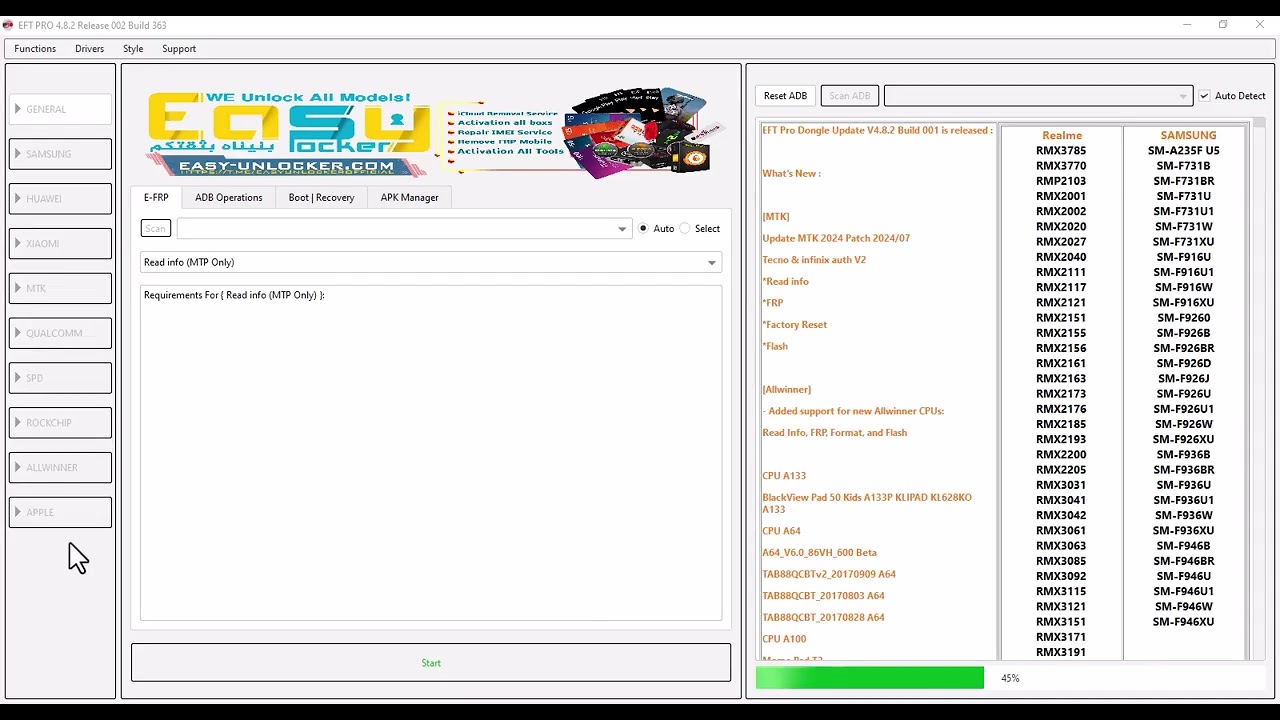Click the SM-F936B model entry
This screenshot has height=720, width=1280.
click(x=1184, y=455)
